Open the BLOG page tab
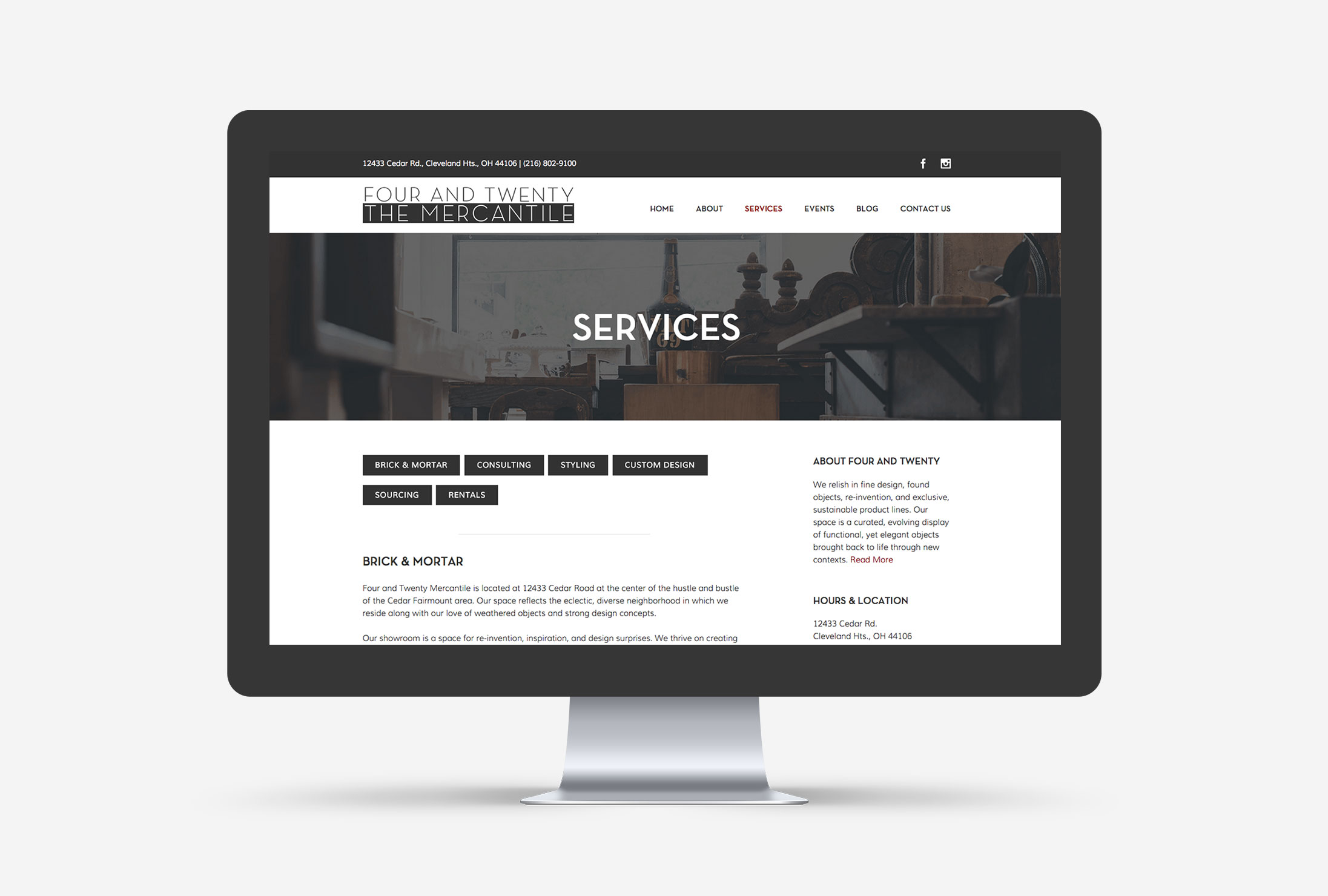1328x896 pixels. click(x=866, y=208)
